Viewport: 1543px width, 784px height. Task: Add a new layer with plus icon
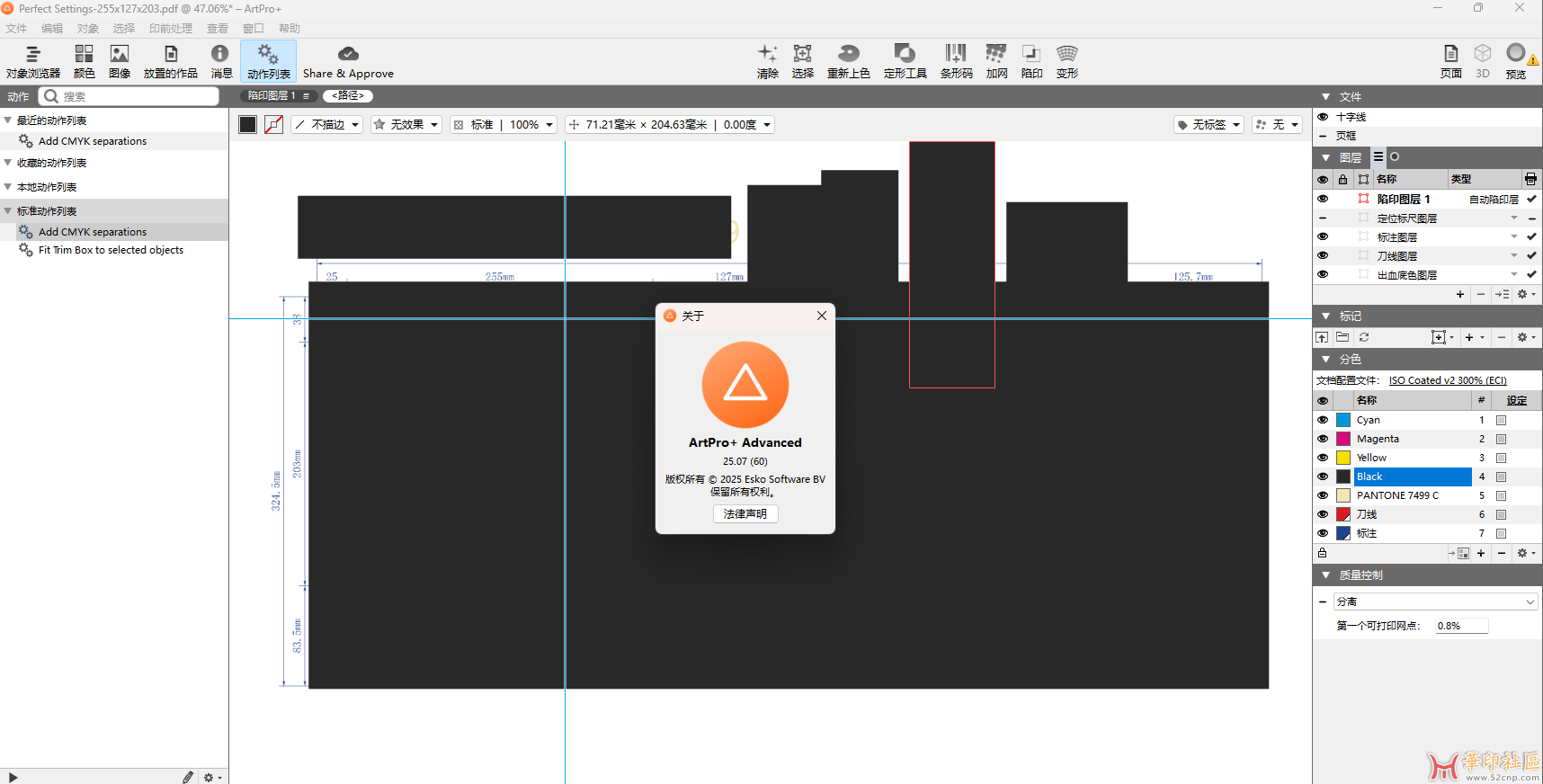point(1459,294)
